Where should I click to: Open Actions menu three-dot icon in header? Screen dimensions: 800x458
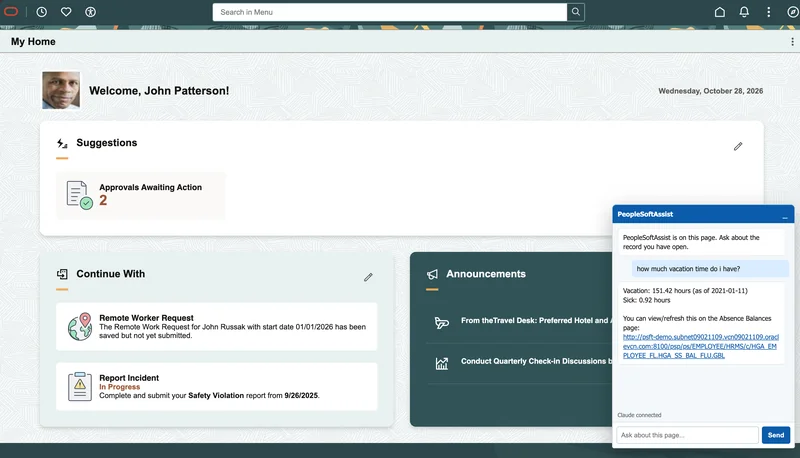768,12
